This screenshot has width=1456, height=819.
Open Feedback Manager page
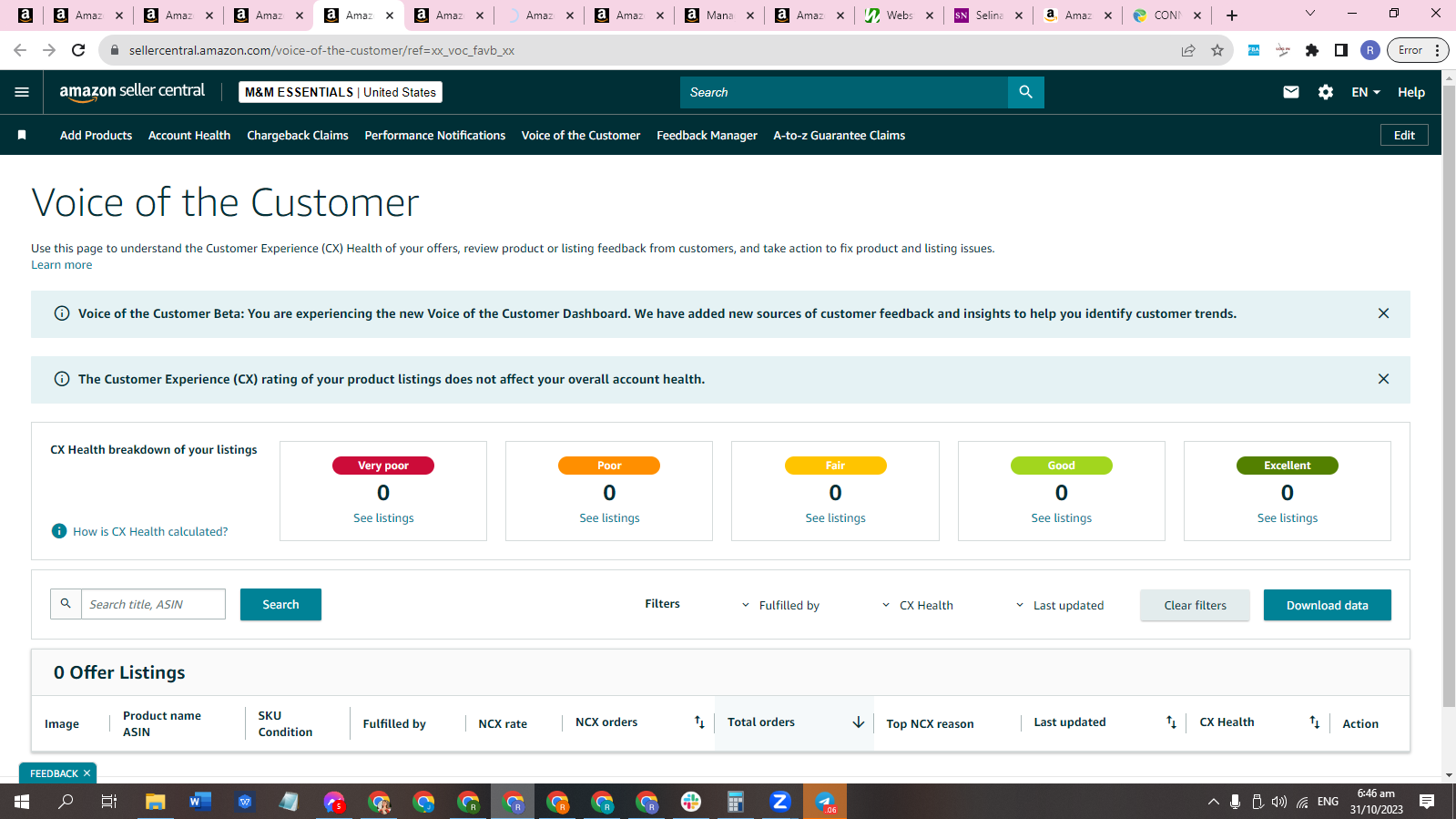(707, 135)
